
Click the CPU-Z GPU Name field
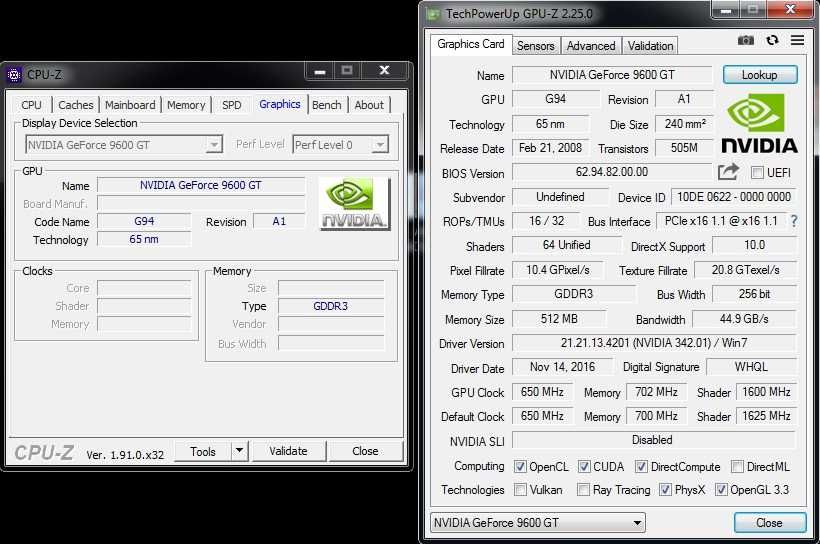coord(201,185)
